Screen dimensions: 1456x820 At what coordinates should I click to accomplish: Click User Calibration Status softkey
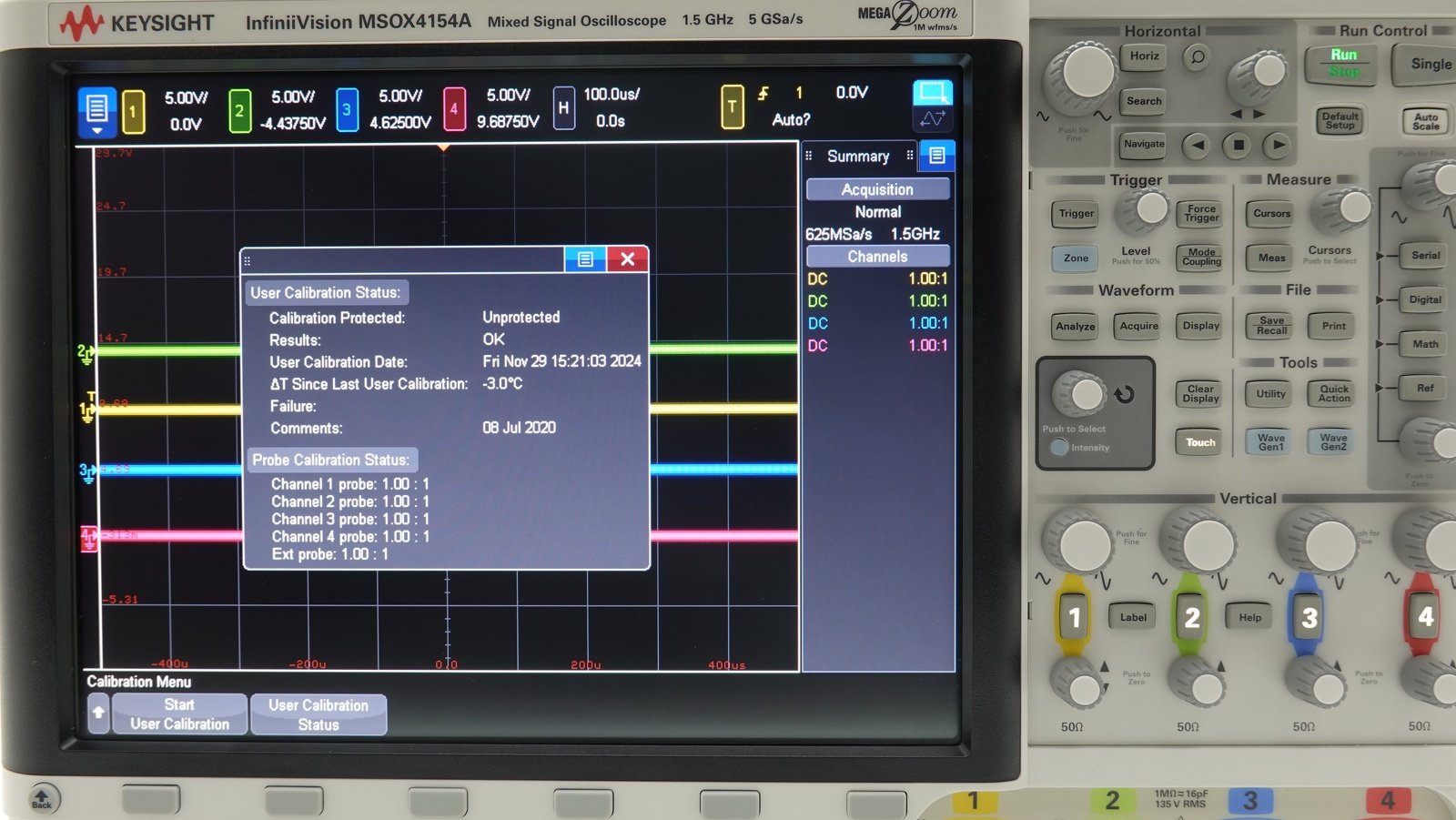pos(318,714)
